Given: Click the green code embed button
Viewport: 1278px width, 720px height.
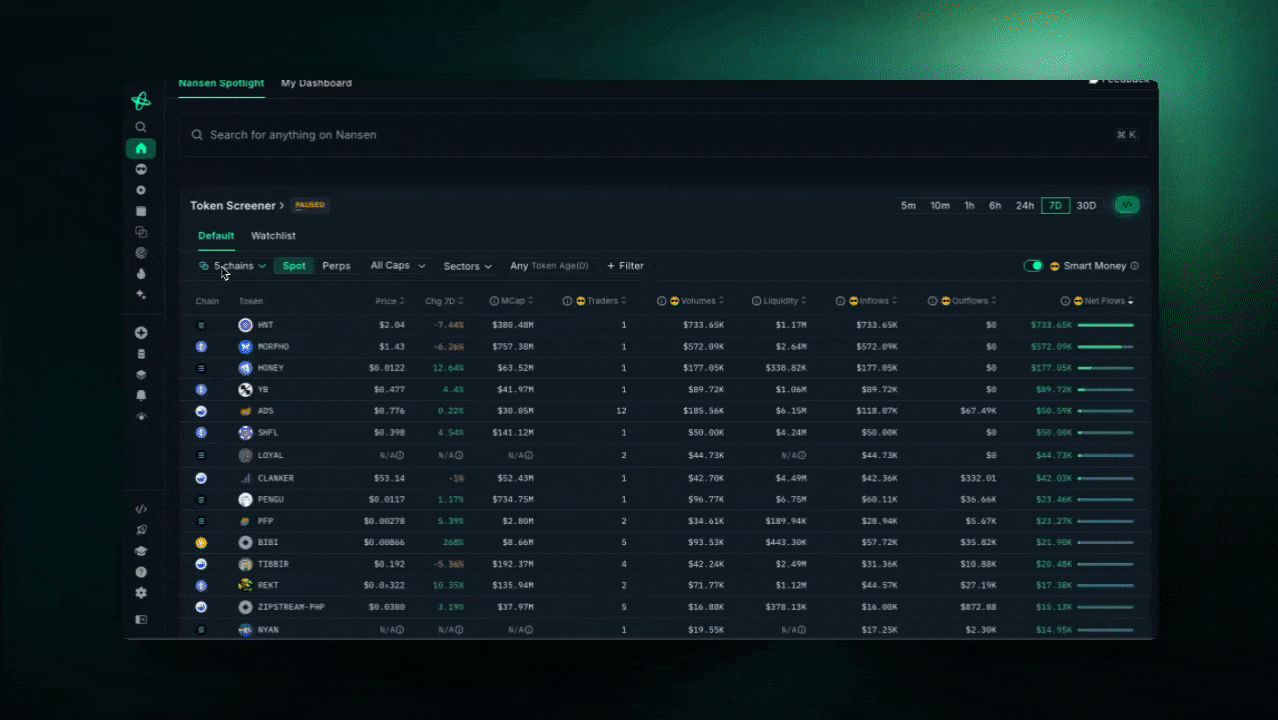Looking at the screenshot, I should [1127, 205].
